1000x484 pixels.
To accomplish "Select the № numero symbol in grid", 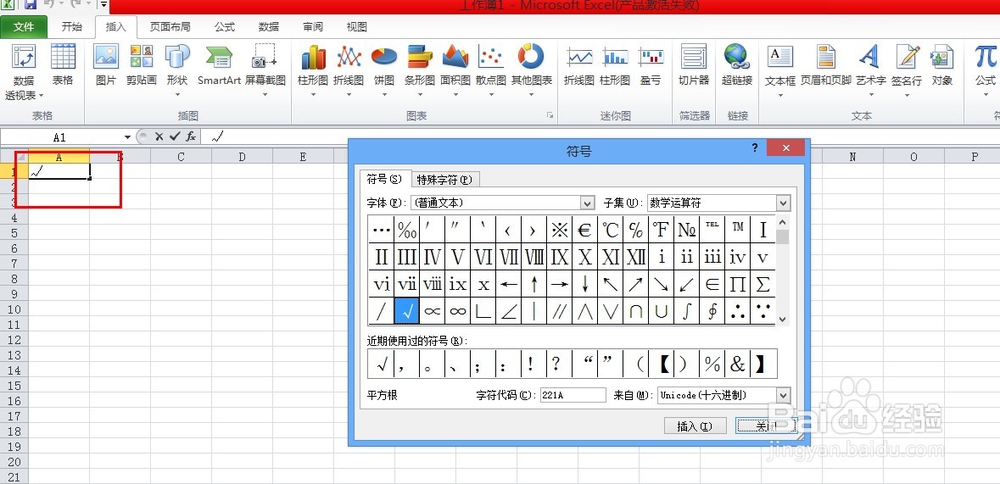I will pyautogui.click(x=687, y=230).
